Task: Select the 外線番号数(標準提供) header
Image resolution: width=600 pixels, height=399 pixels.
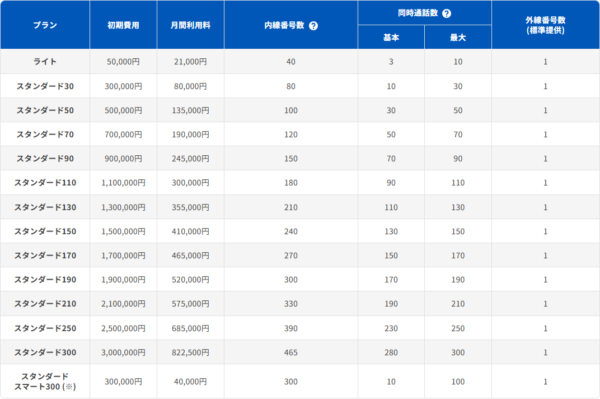Action: [x=545, y=25]
